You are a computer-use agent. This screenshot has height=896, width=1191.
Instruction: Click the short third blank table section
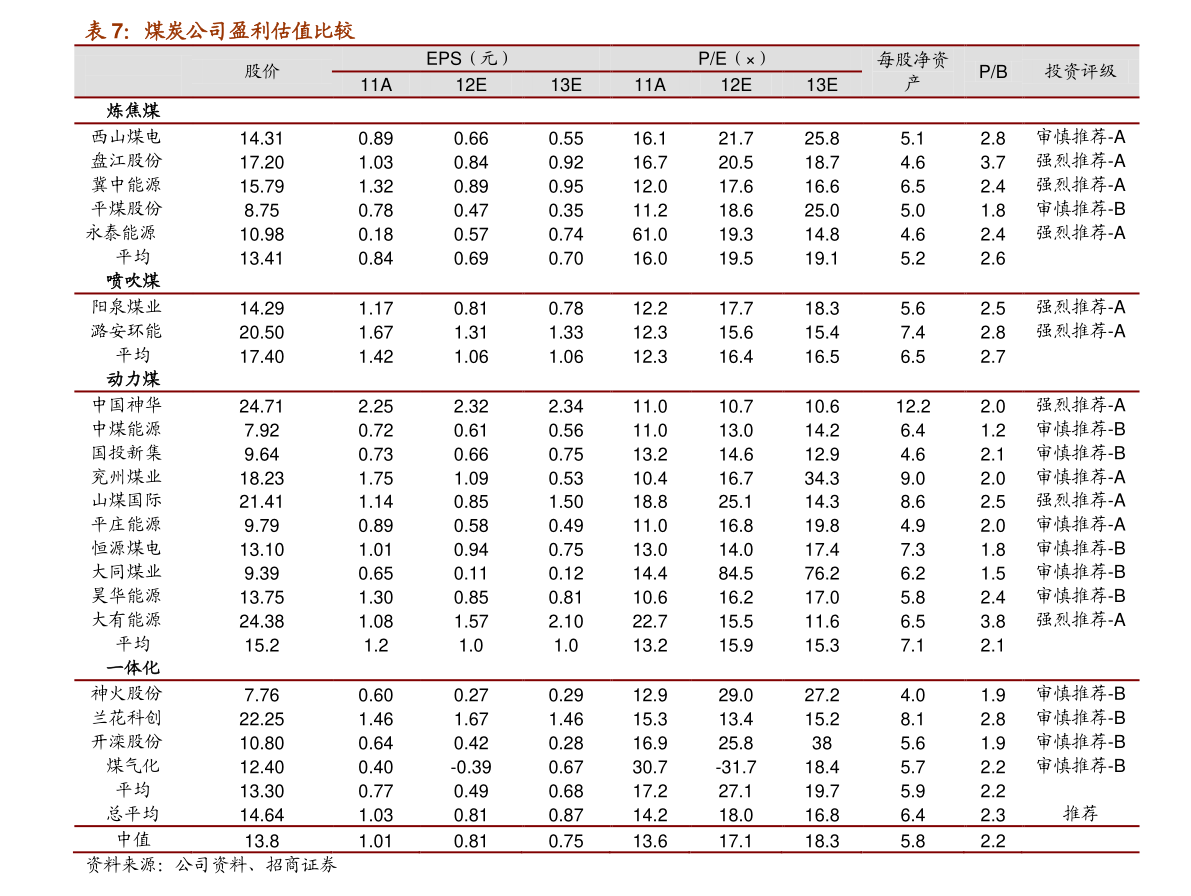pyautogui.click(x=606, y=342)
